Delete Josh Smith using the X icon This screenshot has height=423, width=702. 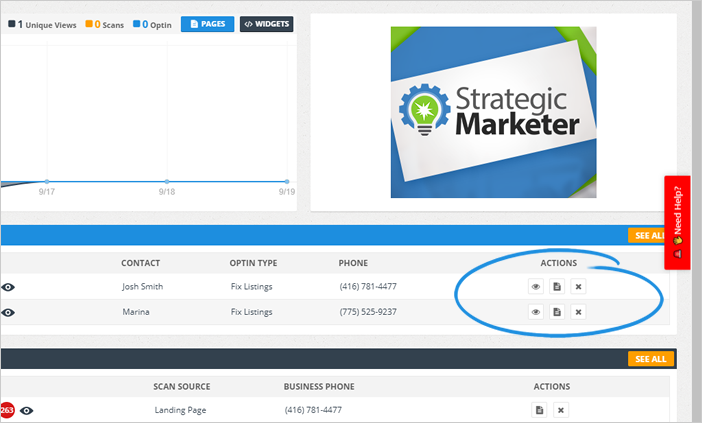coord(578,287)
